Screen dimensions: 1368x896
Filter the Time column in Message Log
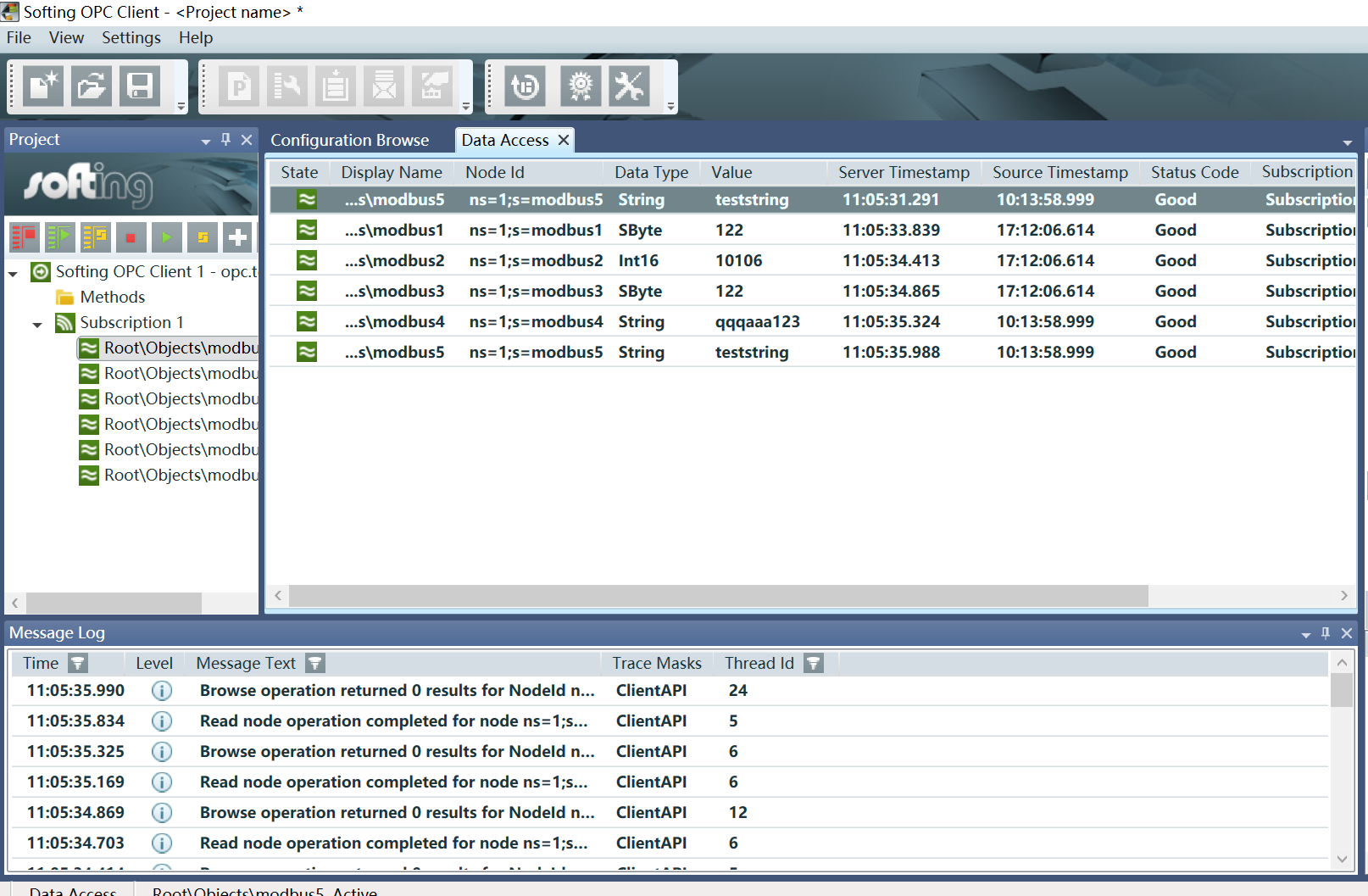pos(78,663)
